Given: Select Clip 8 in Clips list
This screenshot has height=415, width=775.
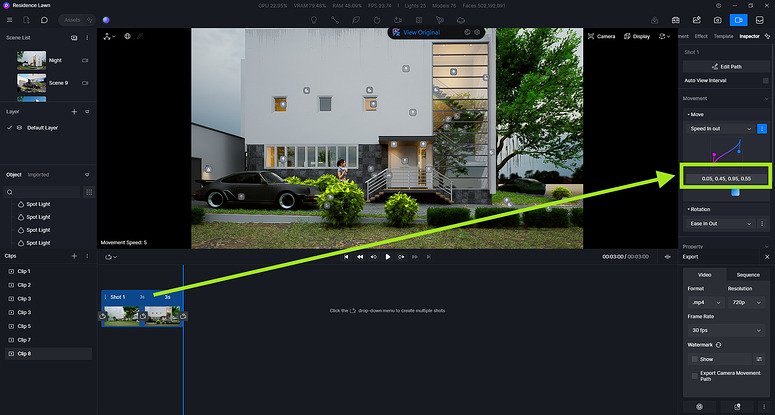Looking at the screenshot, I should pyautogui.click(x=48, y=354).
